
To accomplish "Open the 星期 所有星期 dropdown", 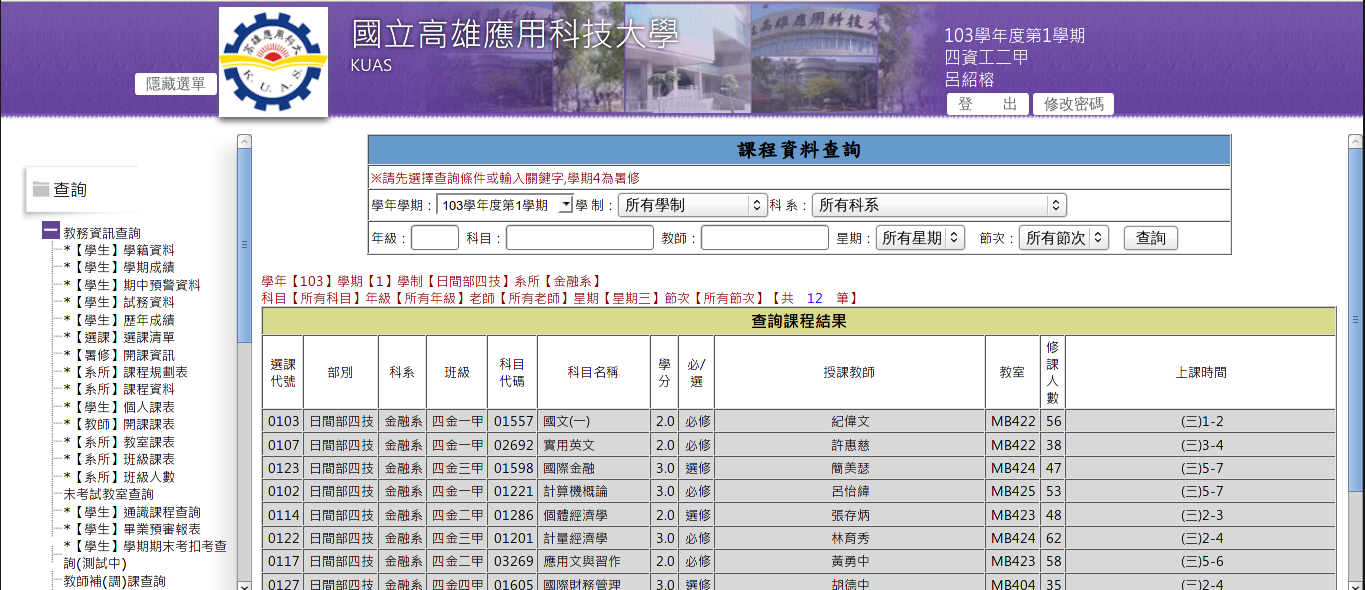I will tap(920, 238).
